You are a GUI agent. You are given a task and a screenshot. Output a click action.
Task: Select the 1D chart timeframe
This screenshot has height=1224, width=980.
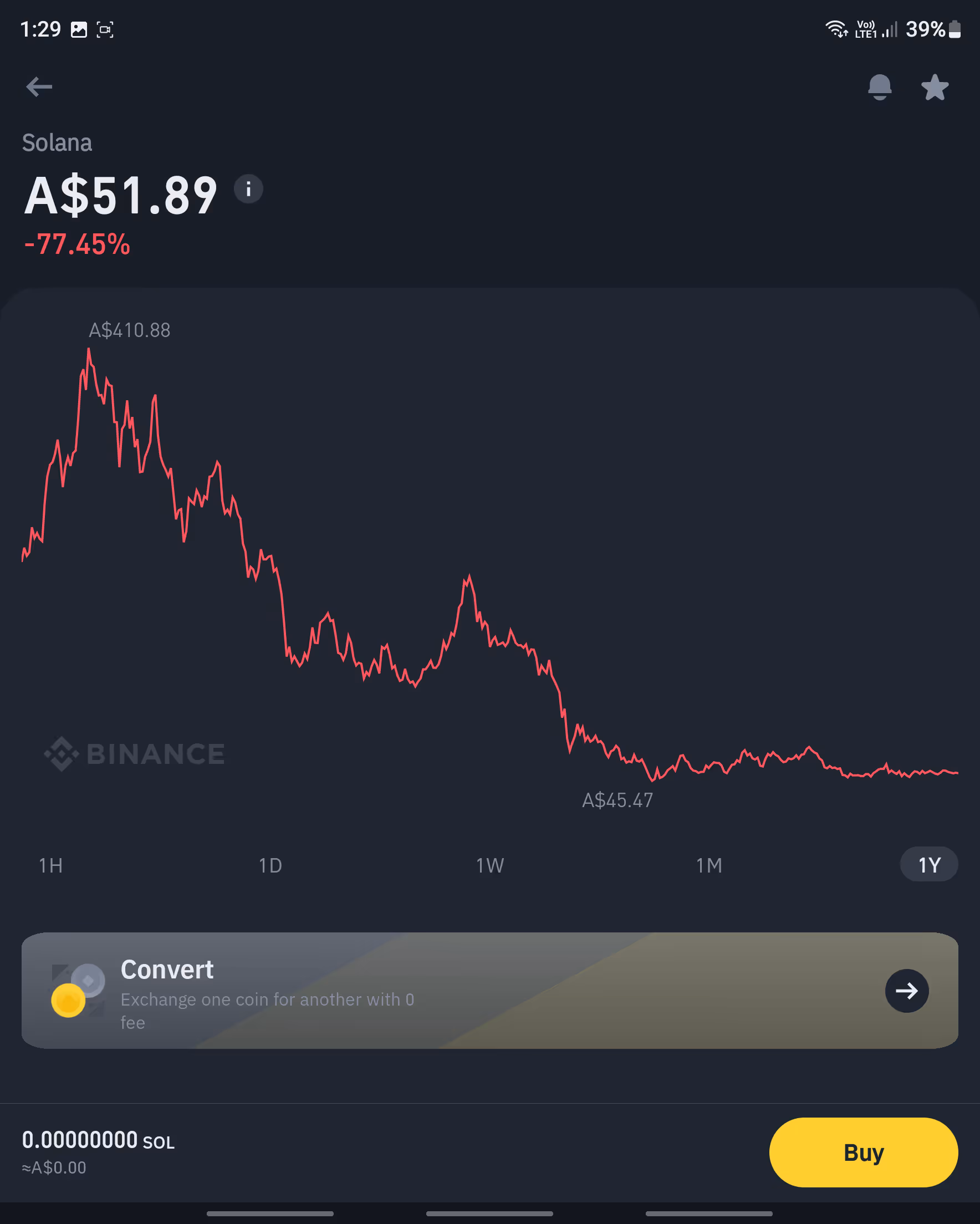[270, 865]
